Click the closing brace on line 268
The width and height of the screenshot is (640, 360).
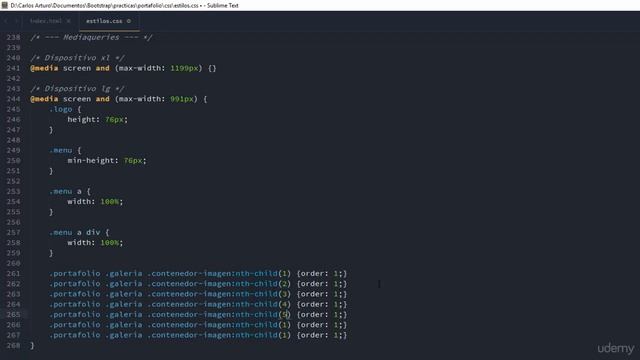point(32,345)
